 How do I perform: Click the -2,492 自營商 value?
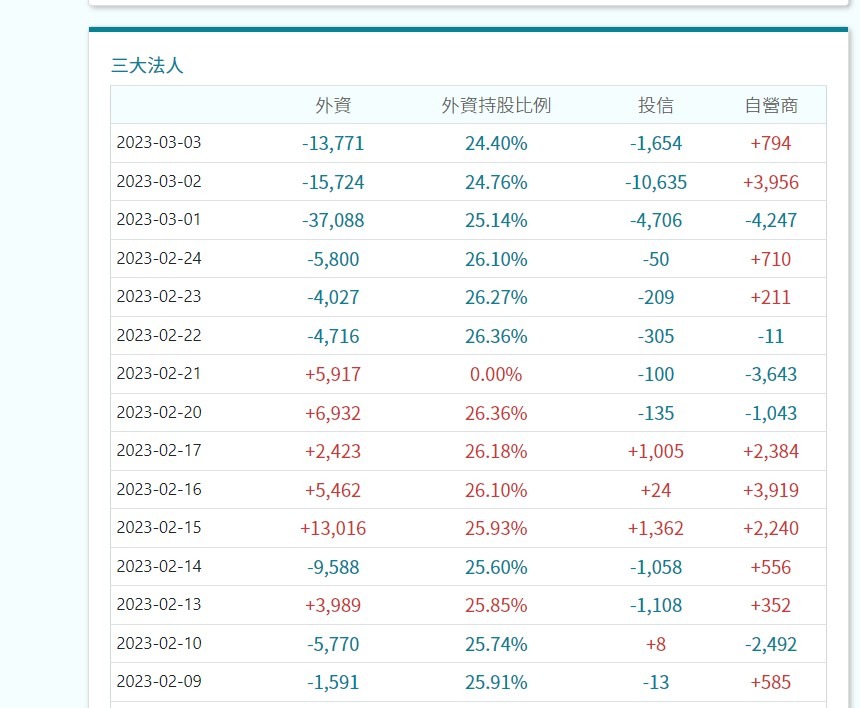pyautogui.click(x=771, y=644)
